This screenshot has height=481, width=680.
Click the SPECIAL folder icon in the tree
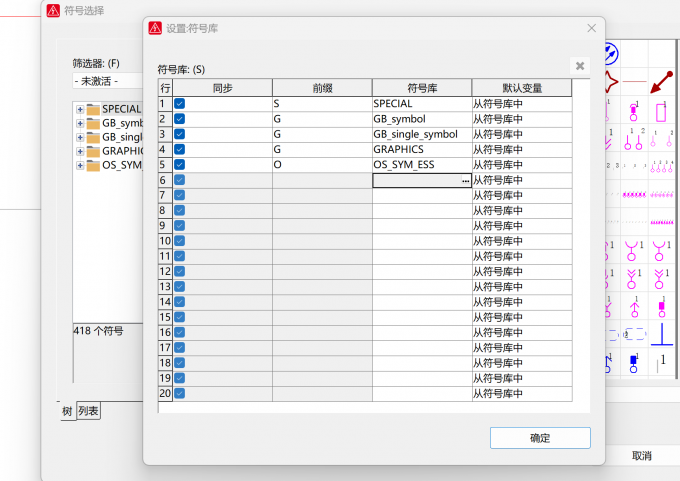tap(93, 109)
